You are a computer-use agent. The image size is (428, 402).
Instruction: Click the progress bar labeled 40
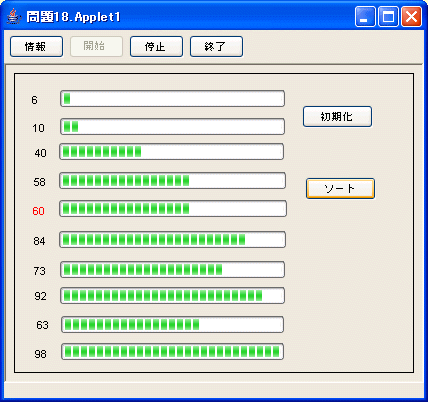coord(172,152)
